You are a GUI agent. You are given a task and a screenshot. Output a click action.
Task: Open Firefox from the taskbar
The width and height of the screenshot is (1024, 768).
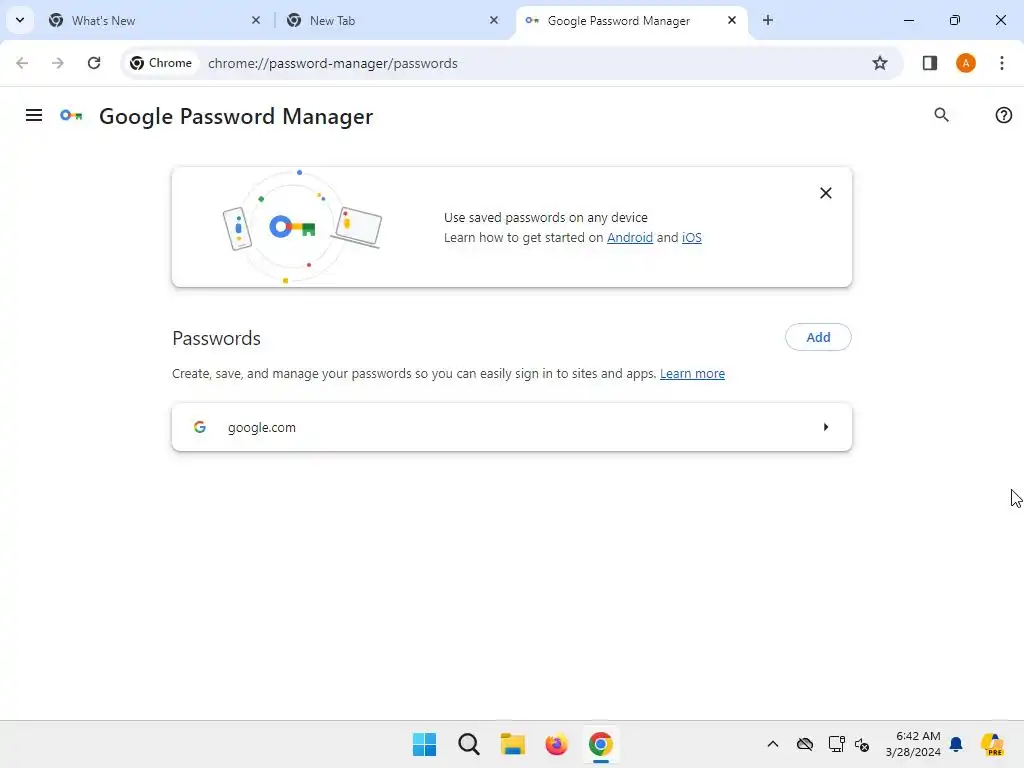click(x=556, y=744)
